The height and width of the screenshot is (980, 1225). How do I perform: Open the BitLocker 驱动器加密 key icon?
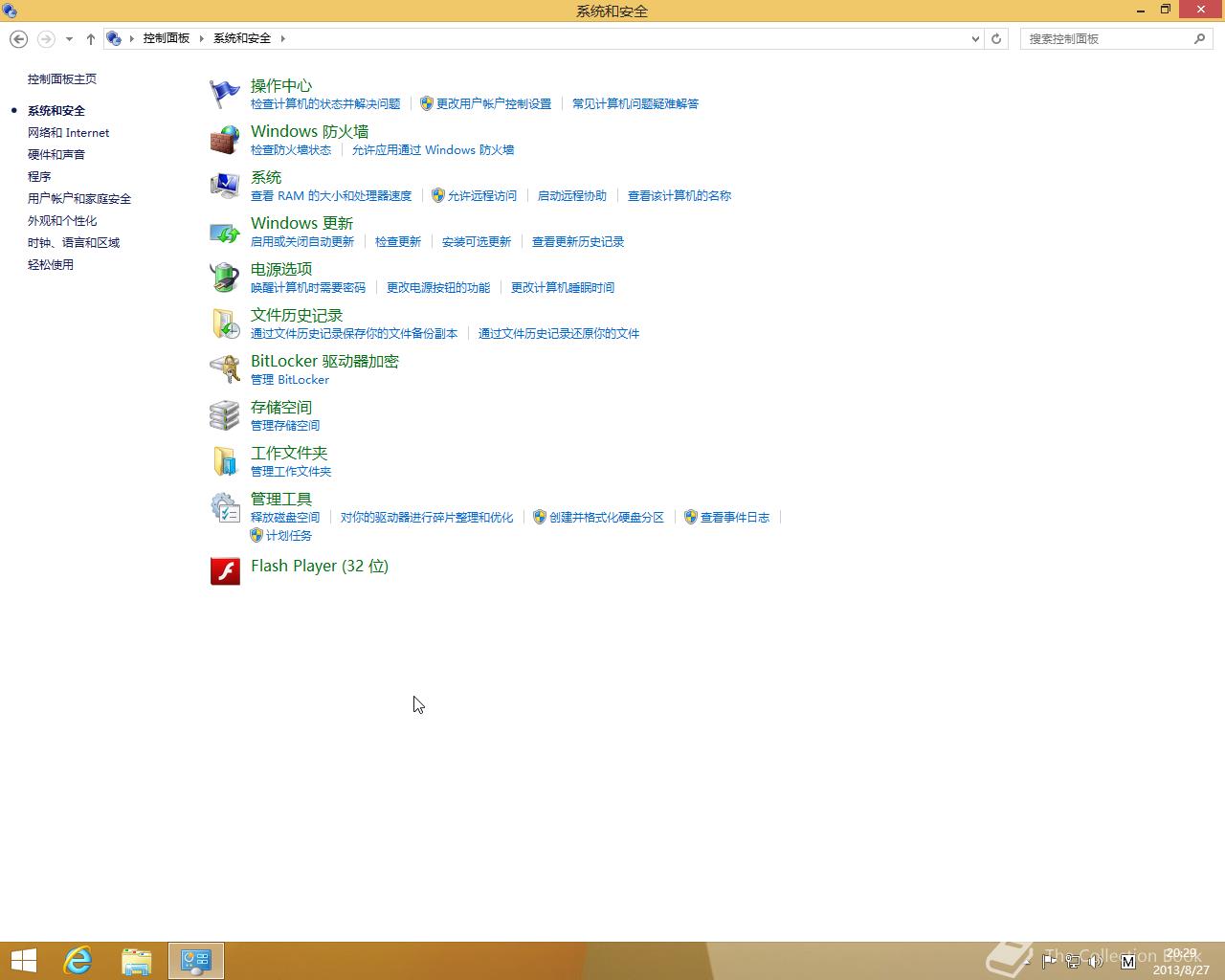[x=225, y=369]
